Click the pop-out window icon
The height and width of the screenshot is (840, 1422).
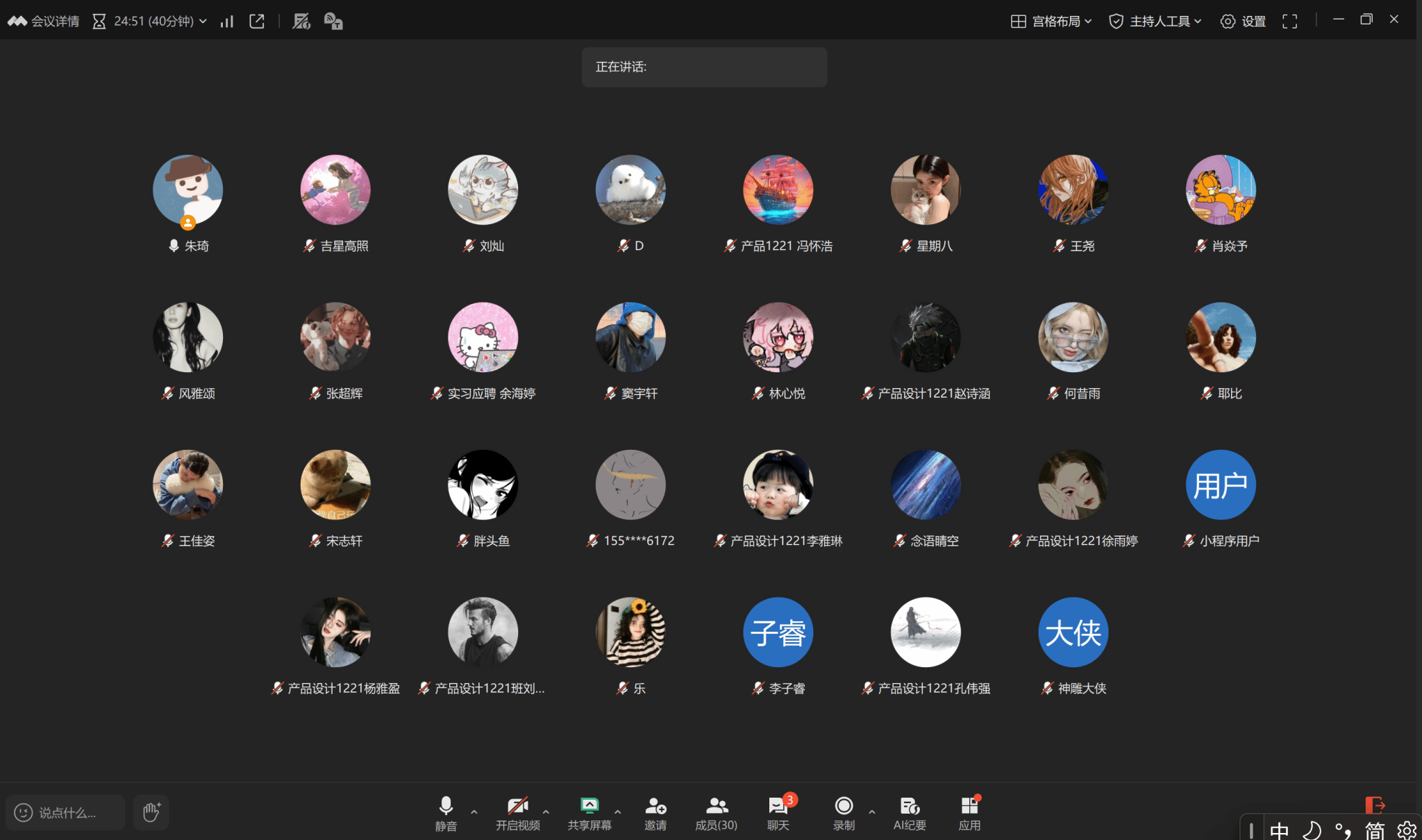[x=257, y=22]
